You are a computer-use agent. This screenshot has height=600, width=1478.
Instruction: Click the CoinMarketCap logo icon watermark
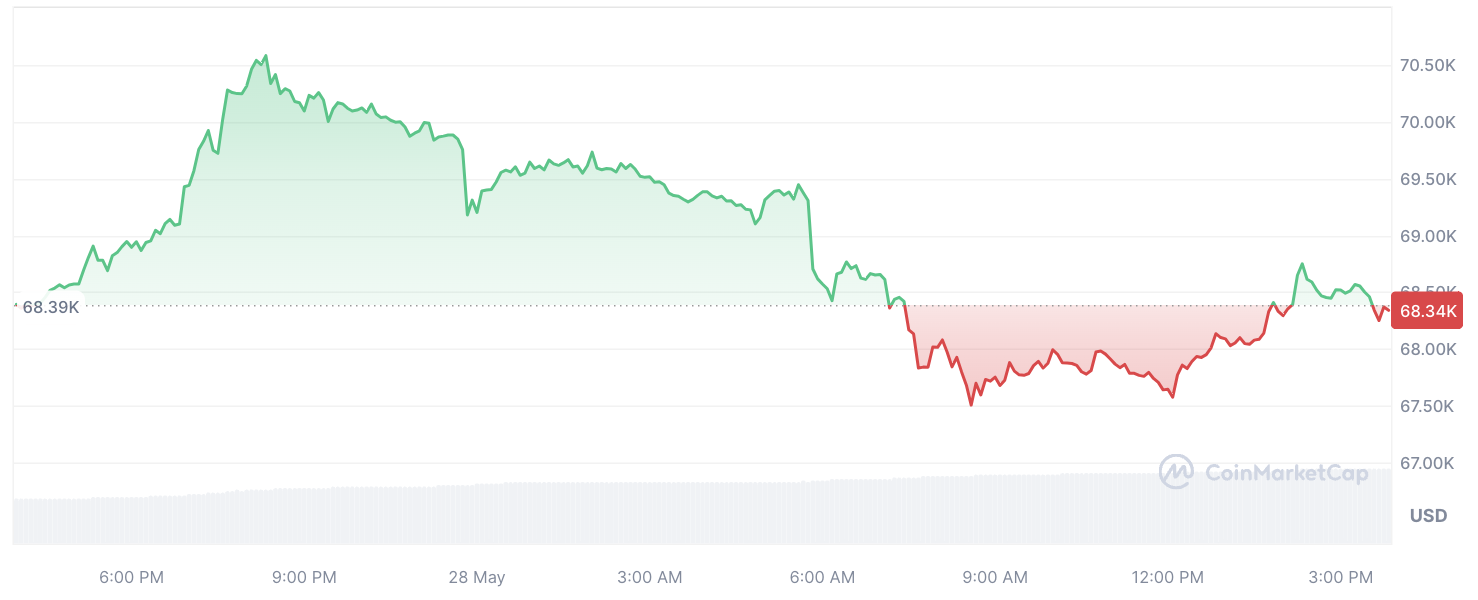tap(1176, 472)
